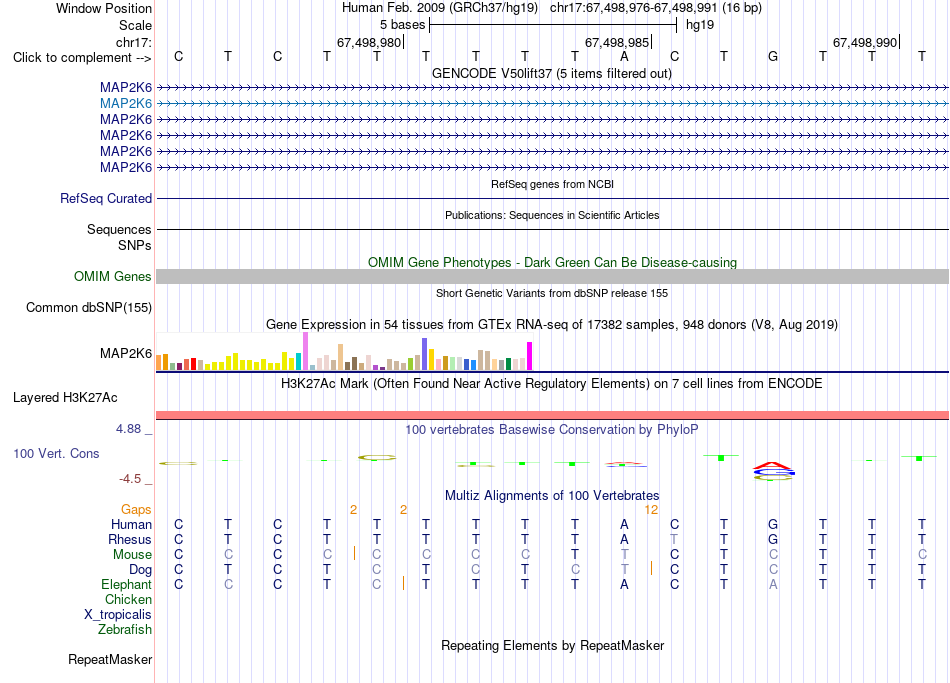The height and width of the screenshot is (683, 950).
Task: Click base A in the top sequence row
Action: [x=624, y=56]
